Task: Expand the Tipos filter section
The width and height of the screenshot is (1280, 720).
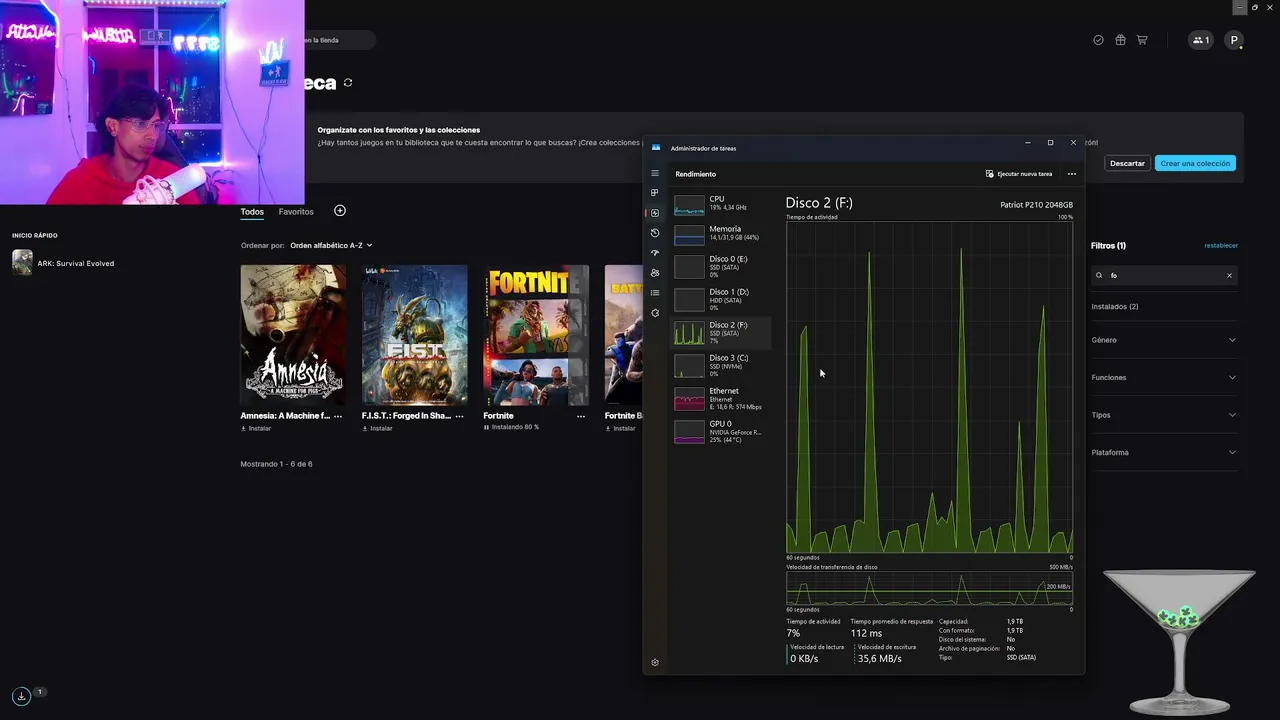Action: point(1164,415)
